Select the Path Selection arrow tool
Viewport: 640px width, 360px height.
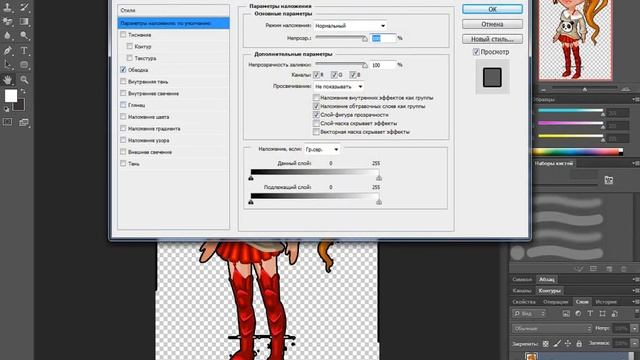pyautogui.click(x=8, y=65)
